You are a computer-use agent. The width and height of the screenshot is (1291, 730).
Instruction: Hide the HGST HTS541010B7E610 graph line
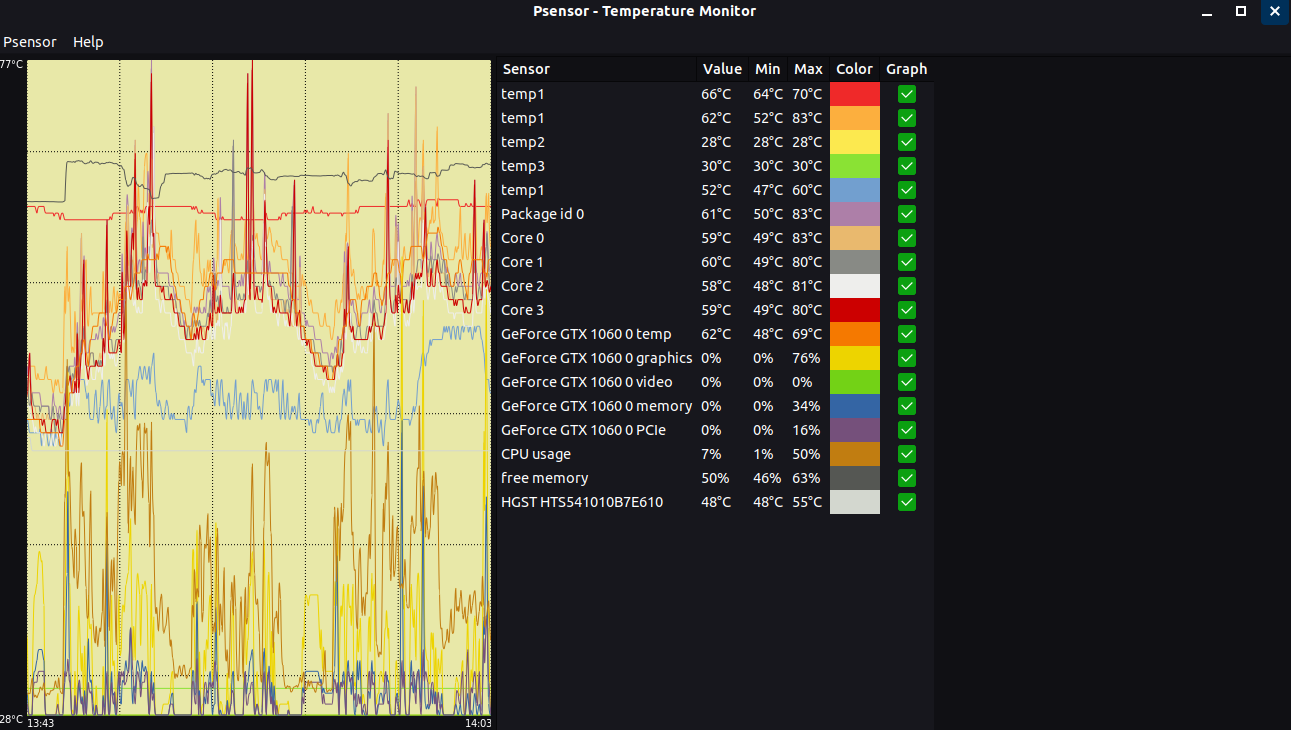point(906,502)
